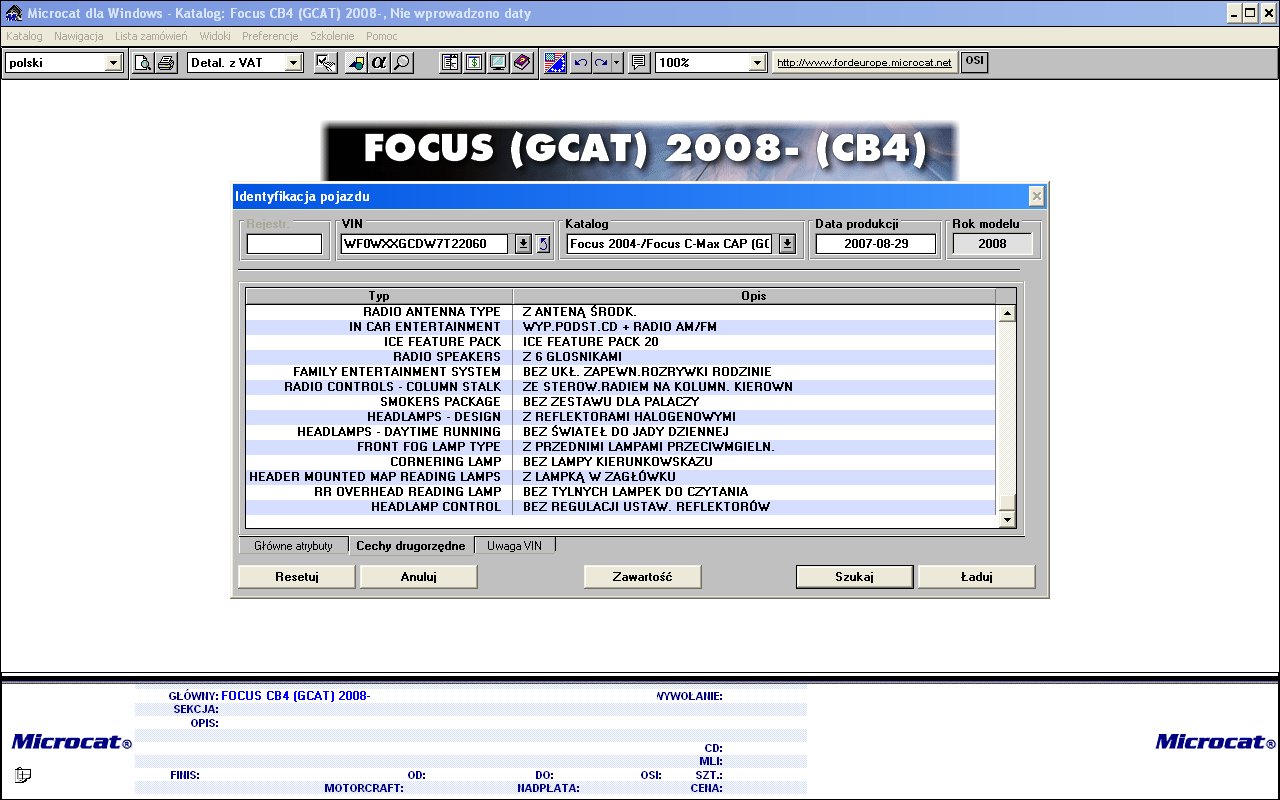Click the VIN input field
This screenshot has height=800, width=1280.
[425, 244]
